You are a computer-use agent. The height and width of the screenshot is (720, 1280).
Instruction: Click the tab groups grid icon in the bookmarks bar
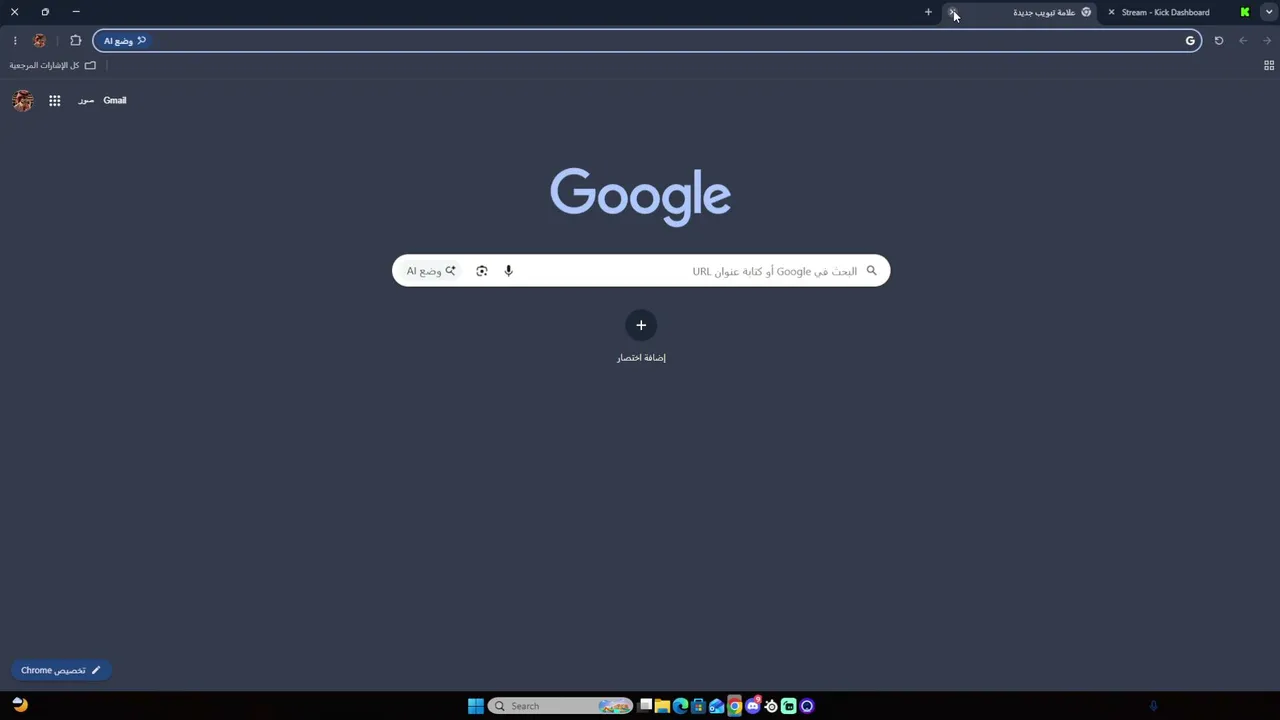(x=1269, y=66)
